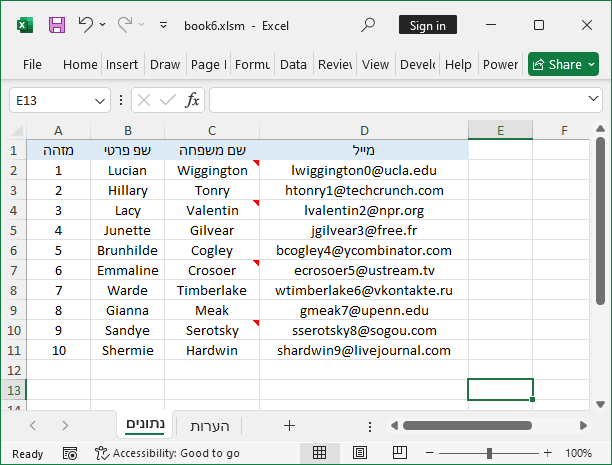Open the Data ribbon tab
This screenshot has width=612, height=465.
(x=293, y=64)
